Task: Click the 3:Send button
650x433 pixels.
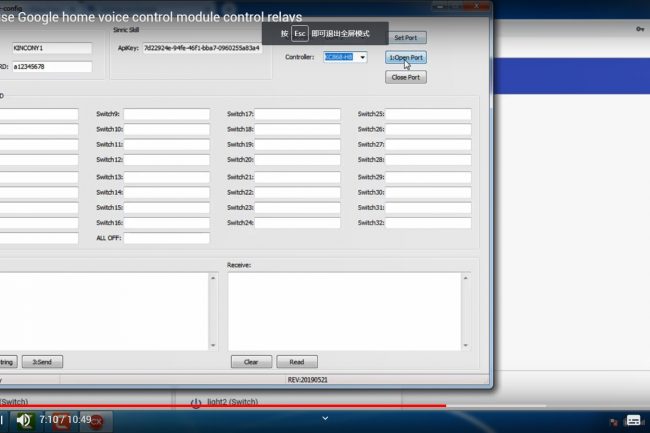Action: point(48,362)
